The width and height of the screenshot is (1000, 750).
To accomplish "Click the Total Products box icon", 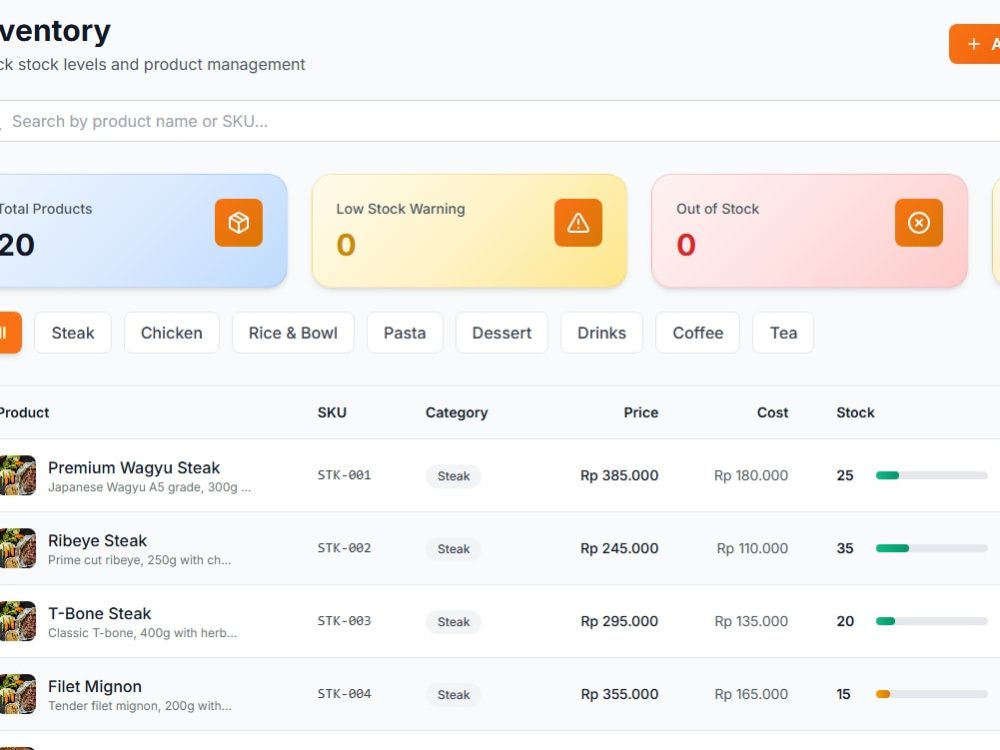I will pos(239,223).
